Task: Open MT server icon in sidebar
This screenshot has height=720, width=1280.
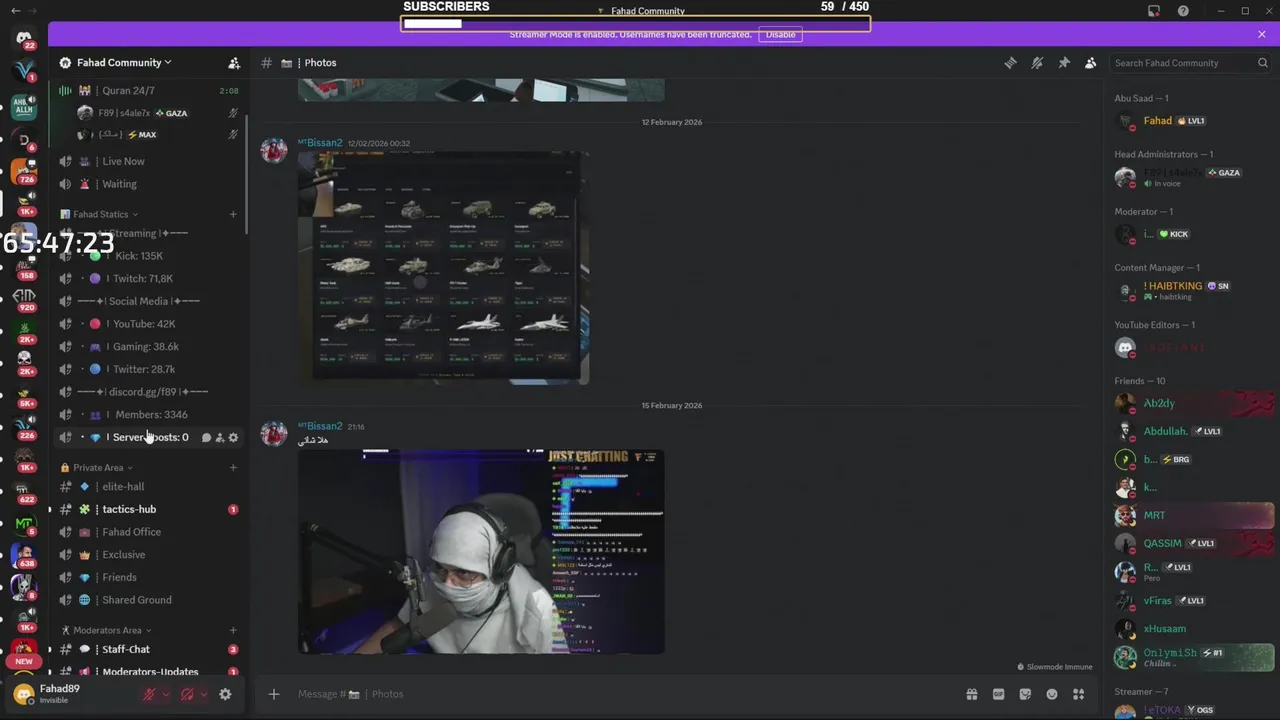Action: tap(24, 522)
